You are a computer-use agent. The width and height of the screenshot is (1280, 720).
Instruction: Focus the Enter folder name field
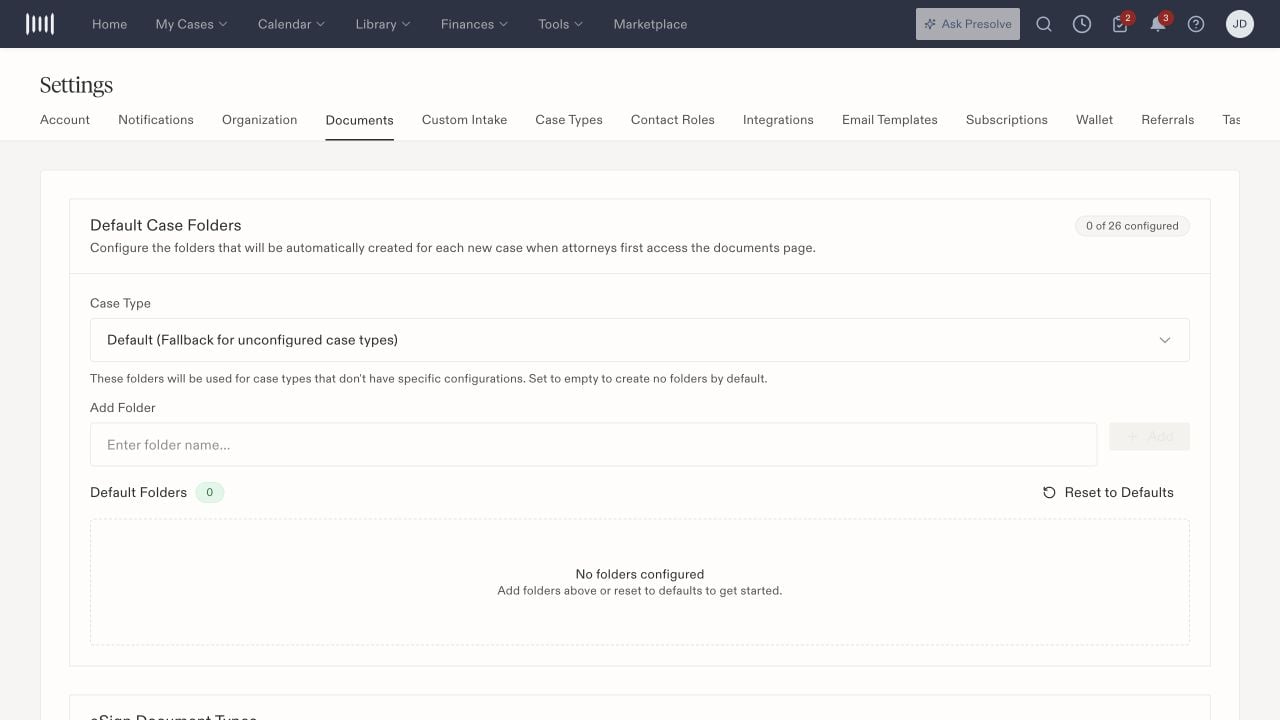click(x=593, y=445)
